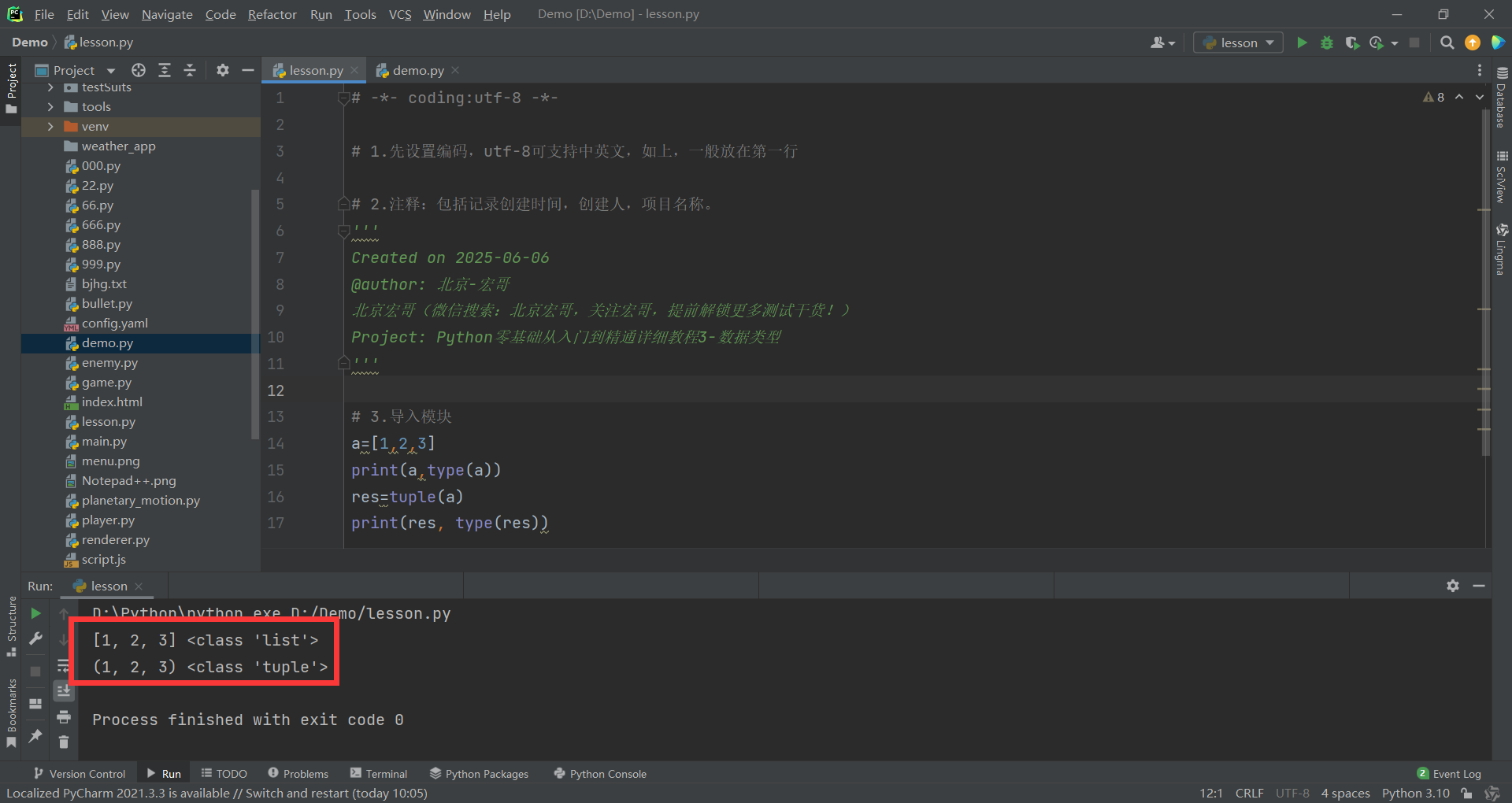The image size is (1512, 803).
Task: Click the Run with Coverage icon
Action: click(x=1352, y=43)
